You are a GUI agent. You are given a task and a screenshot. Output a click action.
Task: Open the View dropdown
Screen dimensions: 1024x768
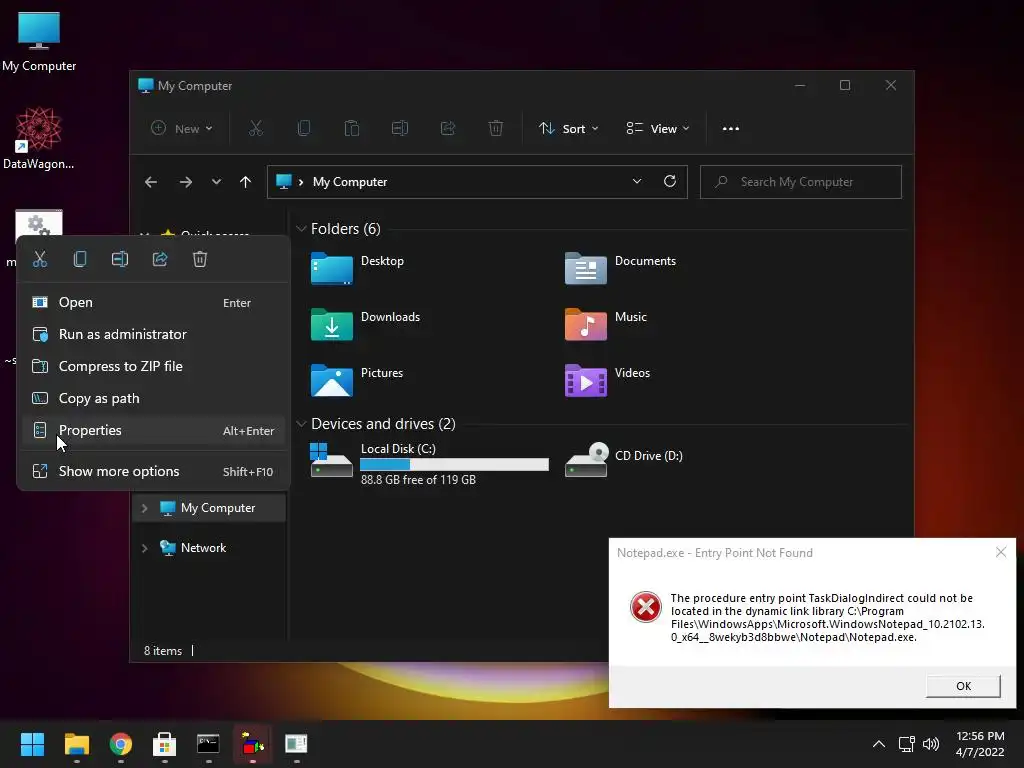tap(658, 129)
